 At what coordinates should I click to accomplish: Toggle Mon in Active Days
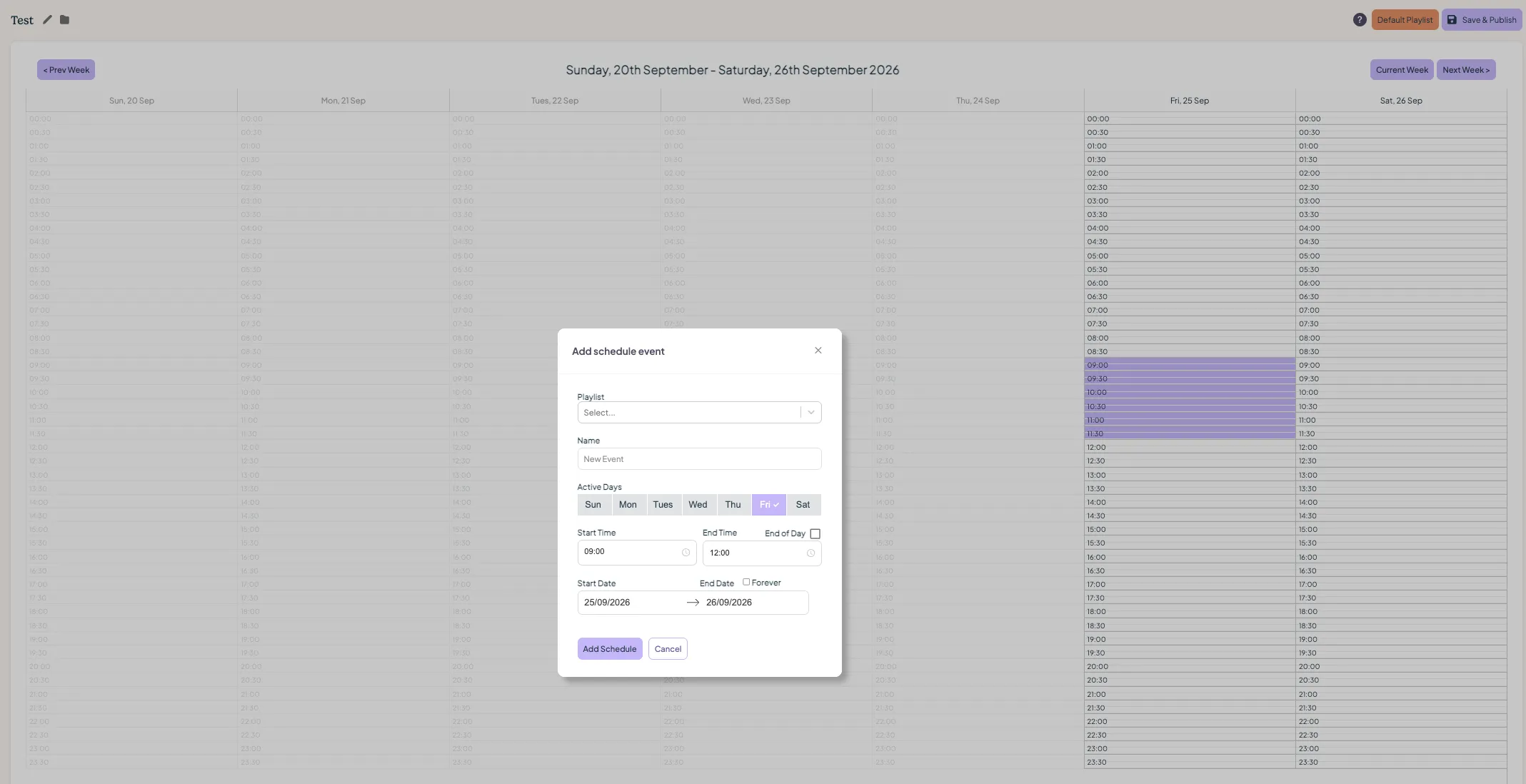click(628, 504)
